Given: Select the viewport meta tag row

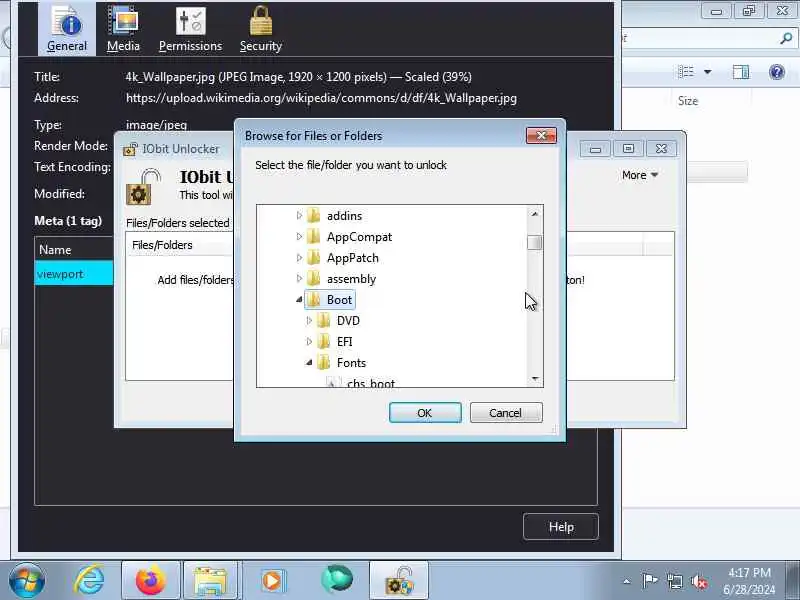Looking at the screenshot, I should click(x=73, y=273).
